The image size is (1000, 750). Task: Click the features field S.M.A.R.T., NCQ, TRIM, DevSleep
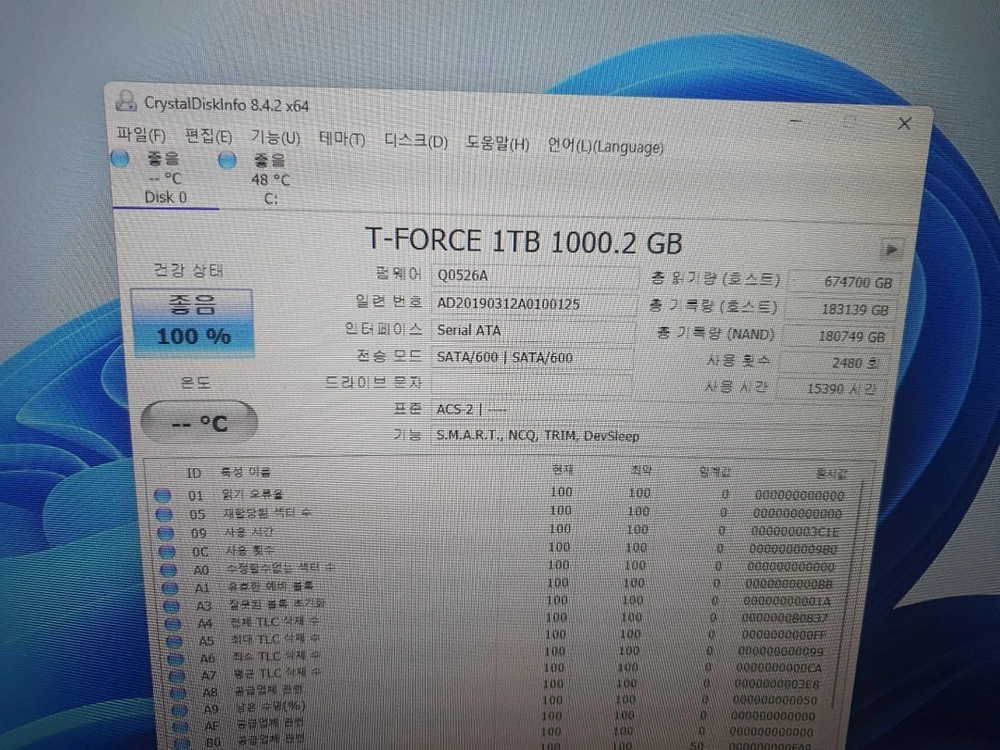click(656, 436)
